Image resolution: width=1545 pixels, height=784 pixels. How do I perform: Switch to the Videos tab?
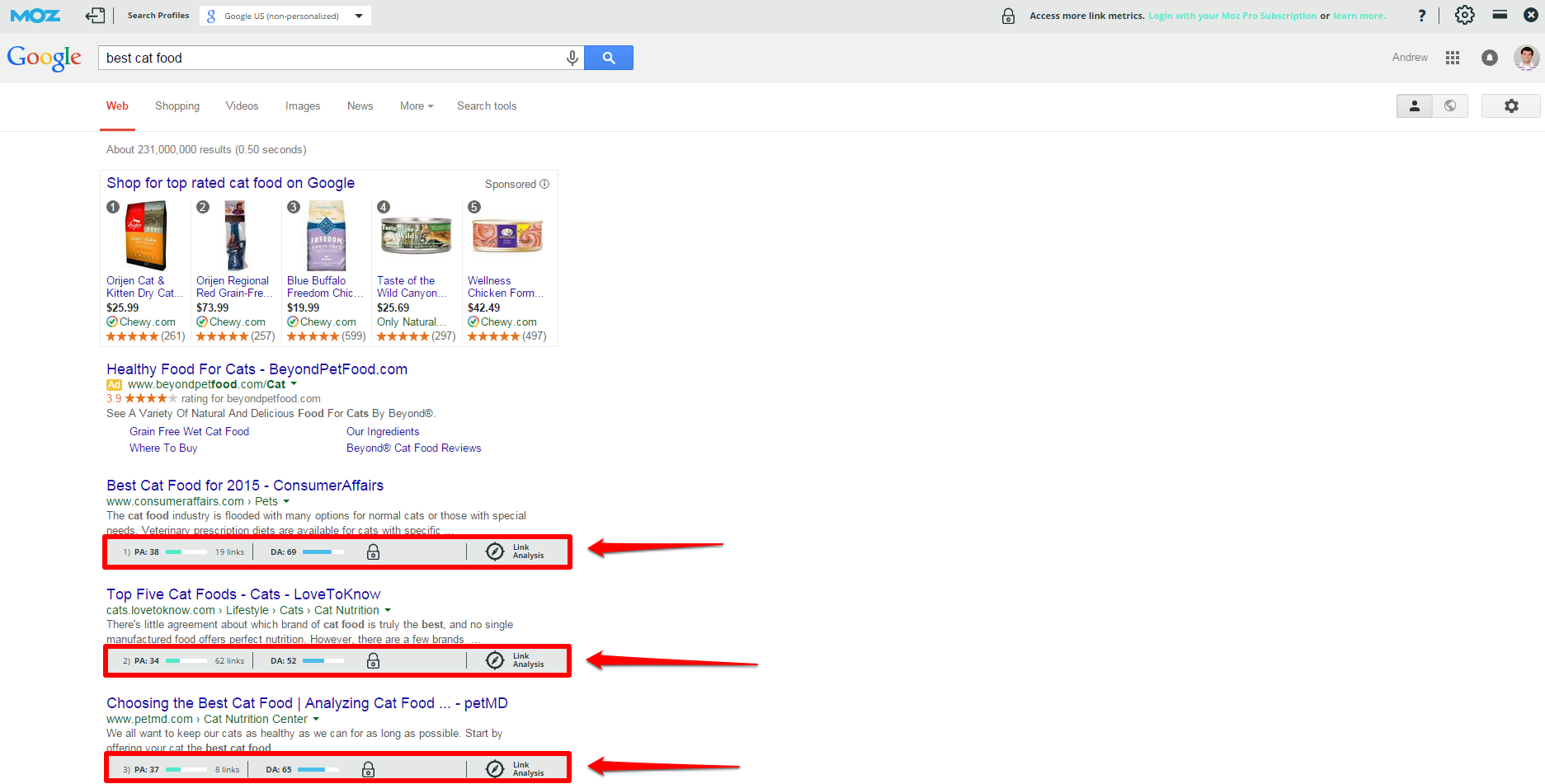click(x=242, y=106)
